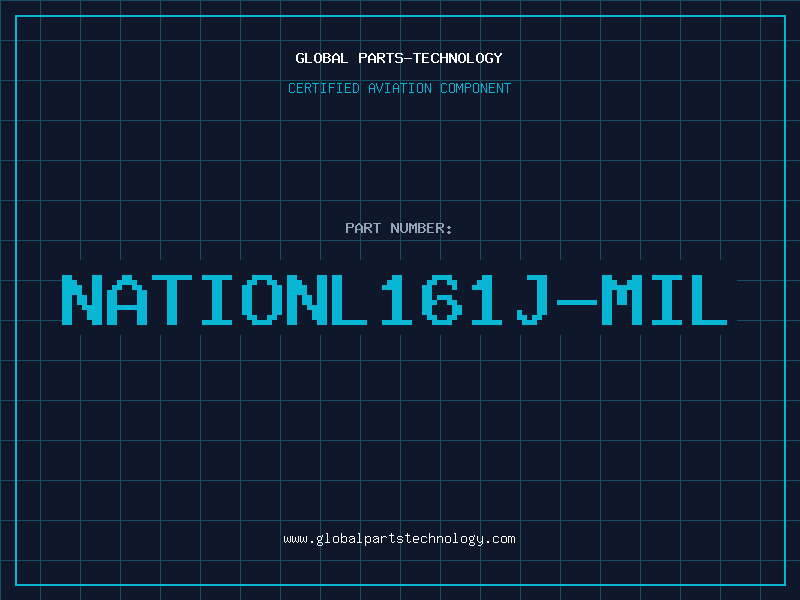The image size is (800, 600).
Task: Click the GLOBAL PARTS-TECHNOLOGY heading
Action: pyautogui.click(x=399, y=58)
